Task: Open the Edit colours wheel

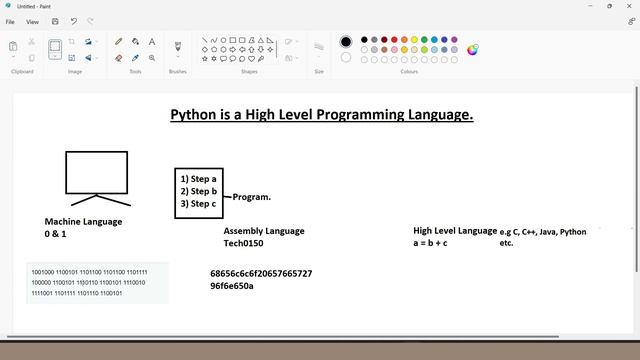Action: [x=473, y=50]
